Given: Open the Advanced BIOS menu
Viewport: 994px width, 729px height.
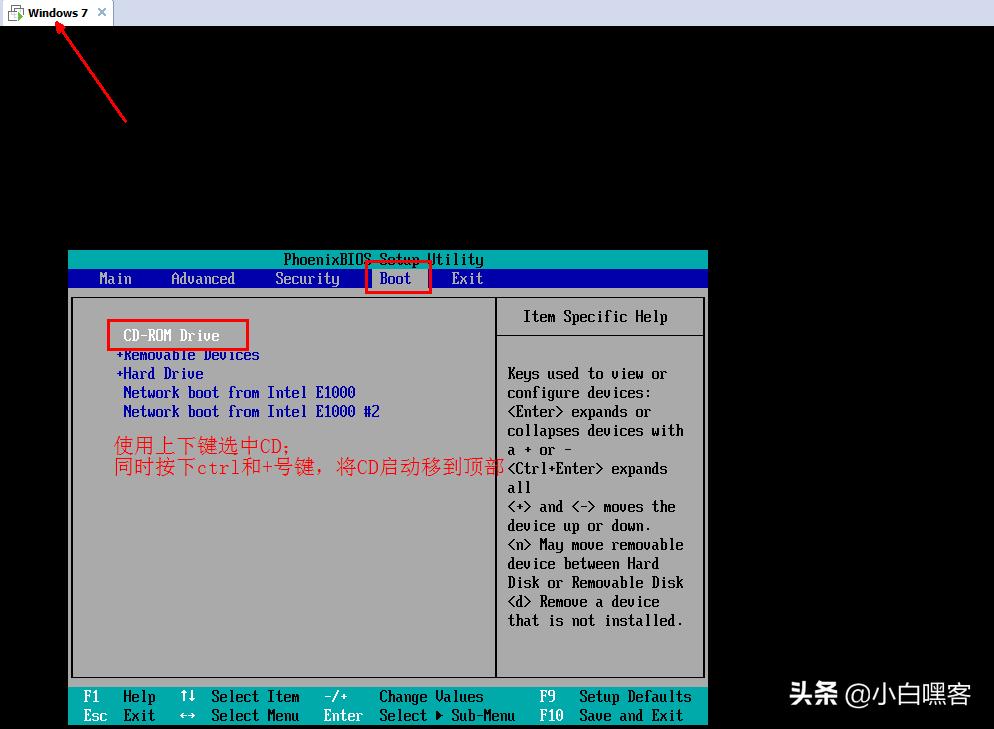Looking at the screenshot, I should click(x=202, y=278).
